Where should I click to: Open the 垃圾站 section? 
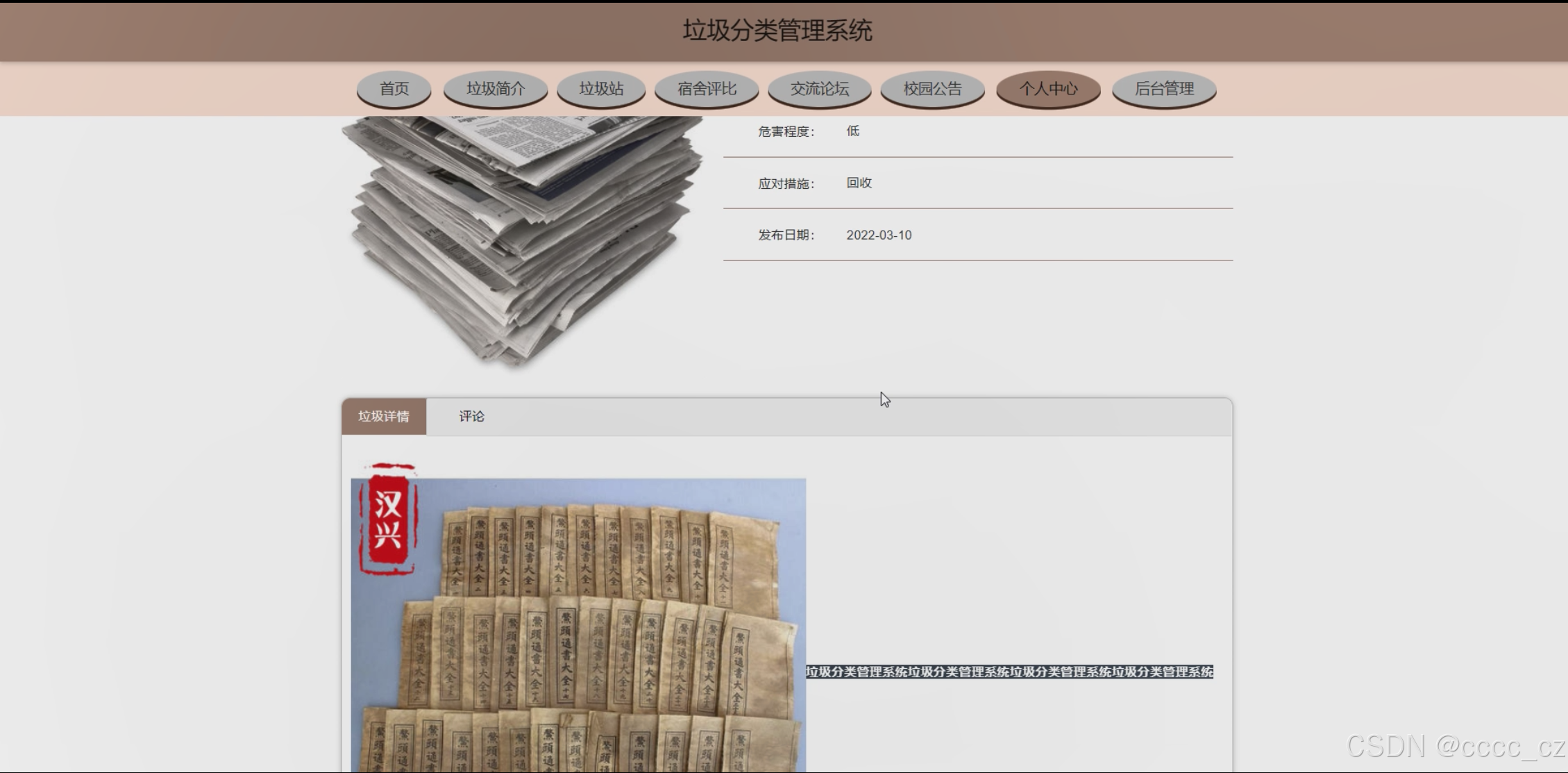(601, 89)
